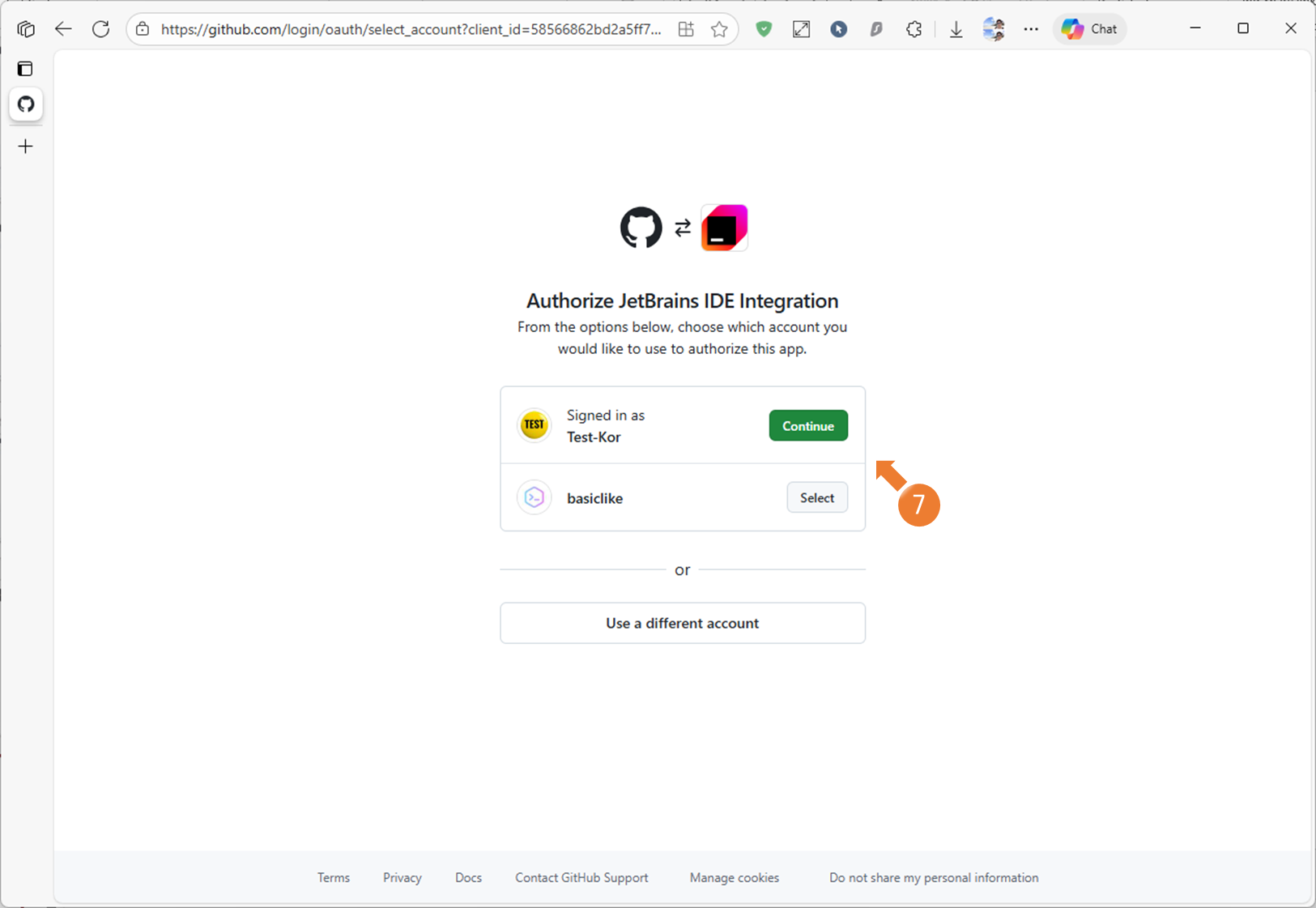This screenshot has width=1316, height=908.
Task: Select the basiclike account
Action: 817,498
